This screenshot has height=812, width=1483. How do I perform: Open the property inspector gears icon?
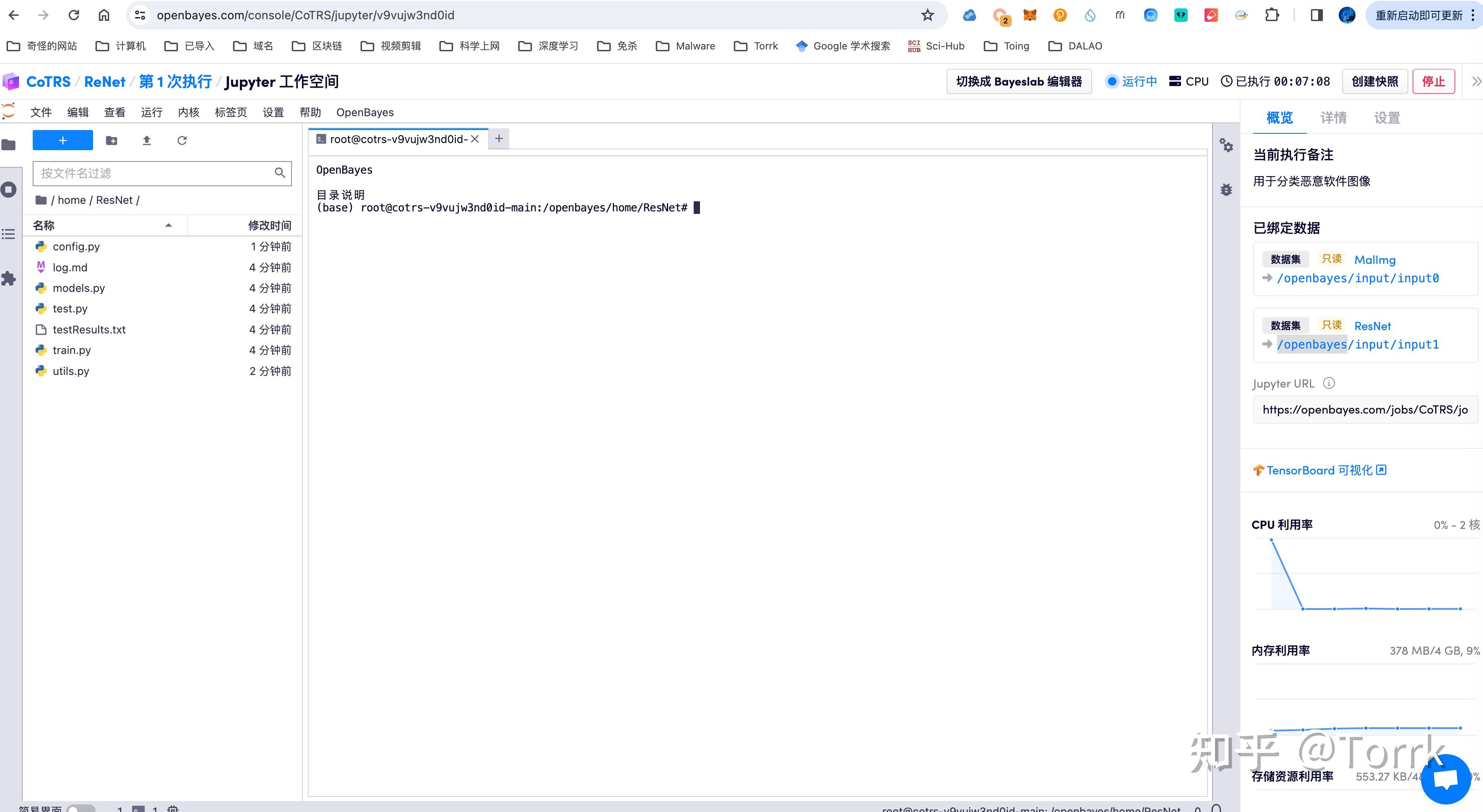click(x=1226, y=146)
